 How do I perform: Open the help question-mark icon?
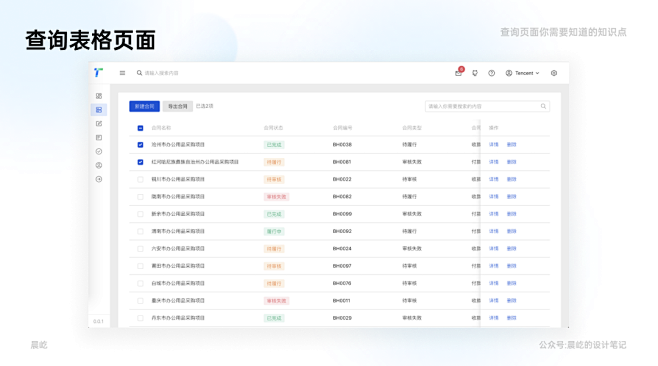point(491,73)
